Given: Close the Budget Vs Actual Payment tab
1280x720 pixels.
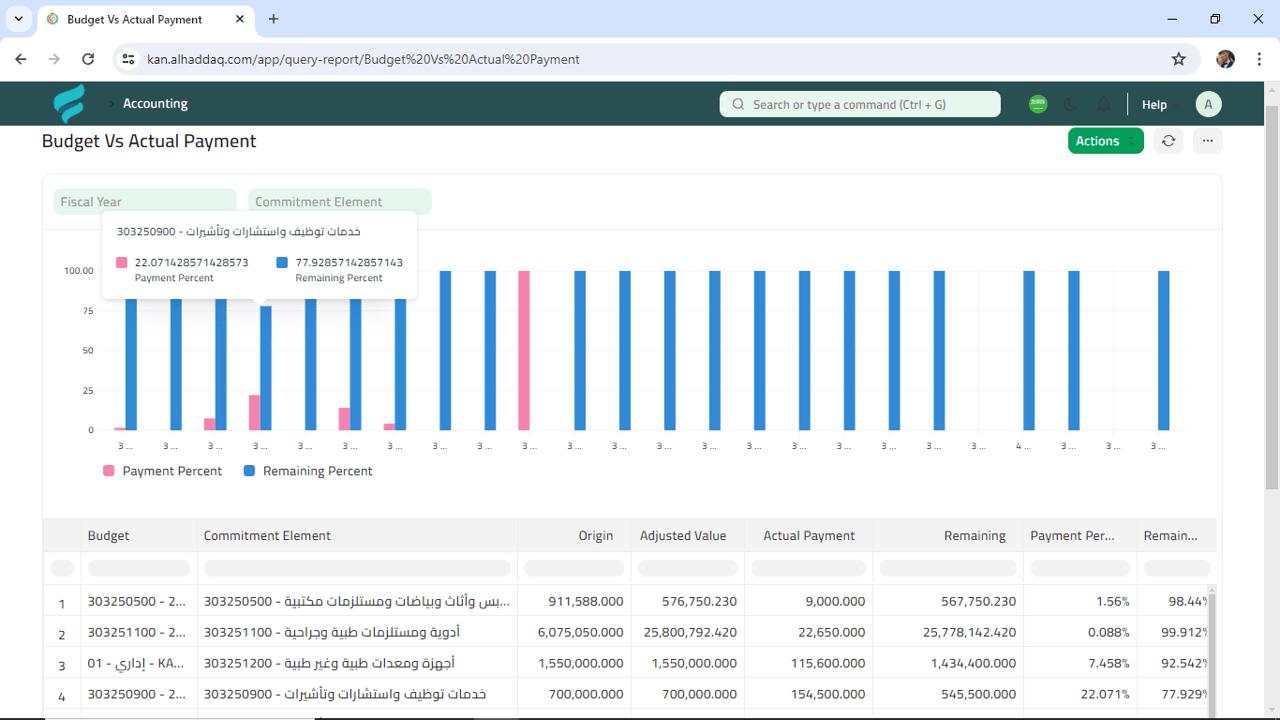Looking at the screenshot, I should (x=239, y=19).
